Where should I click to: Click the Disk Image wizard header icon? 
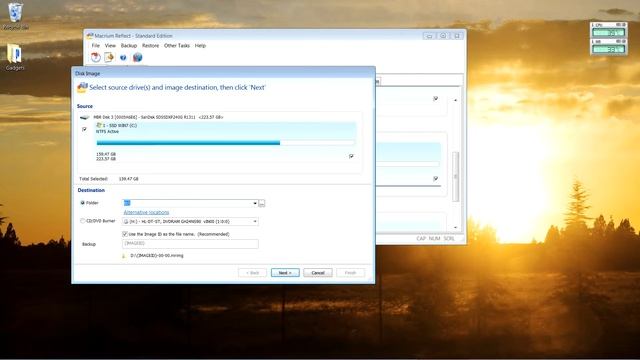click(x=82, y=87)
